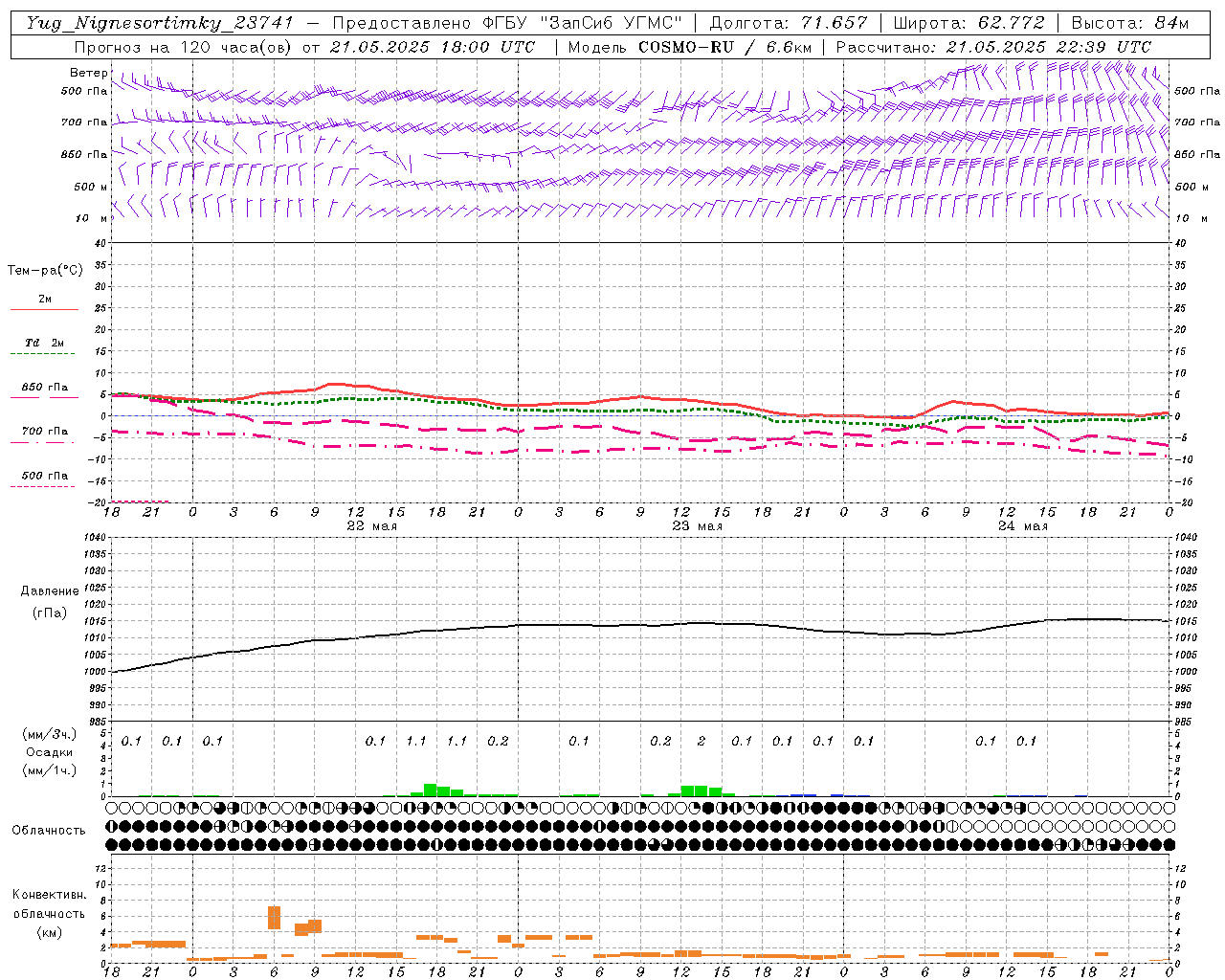Click the Конвективн. облачность panel label
The width and height of the screenshot is (1225, 980).
(49, 904)
